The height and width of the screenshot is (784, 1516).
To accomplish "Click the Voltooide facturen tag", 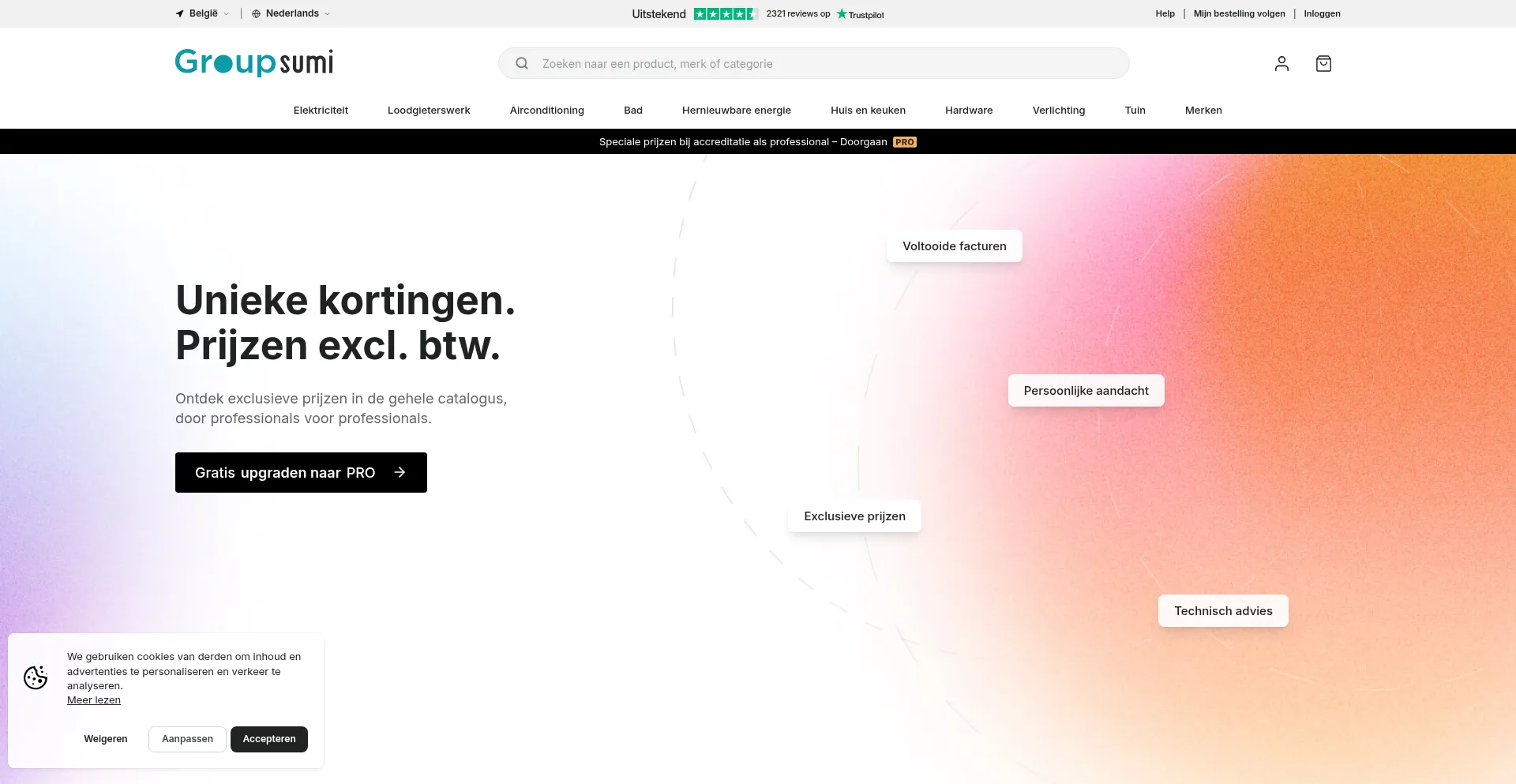I will tap(955, 246).
